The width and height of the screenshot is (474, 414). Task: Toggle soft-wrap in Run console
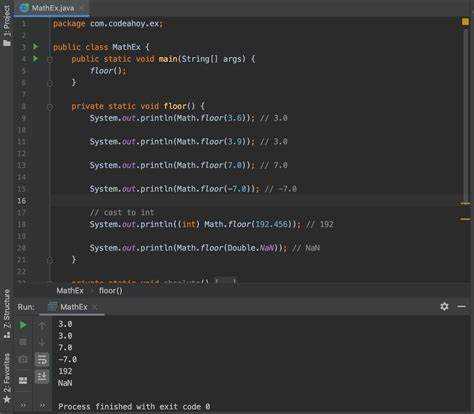[x=42, y=360]
